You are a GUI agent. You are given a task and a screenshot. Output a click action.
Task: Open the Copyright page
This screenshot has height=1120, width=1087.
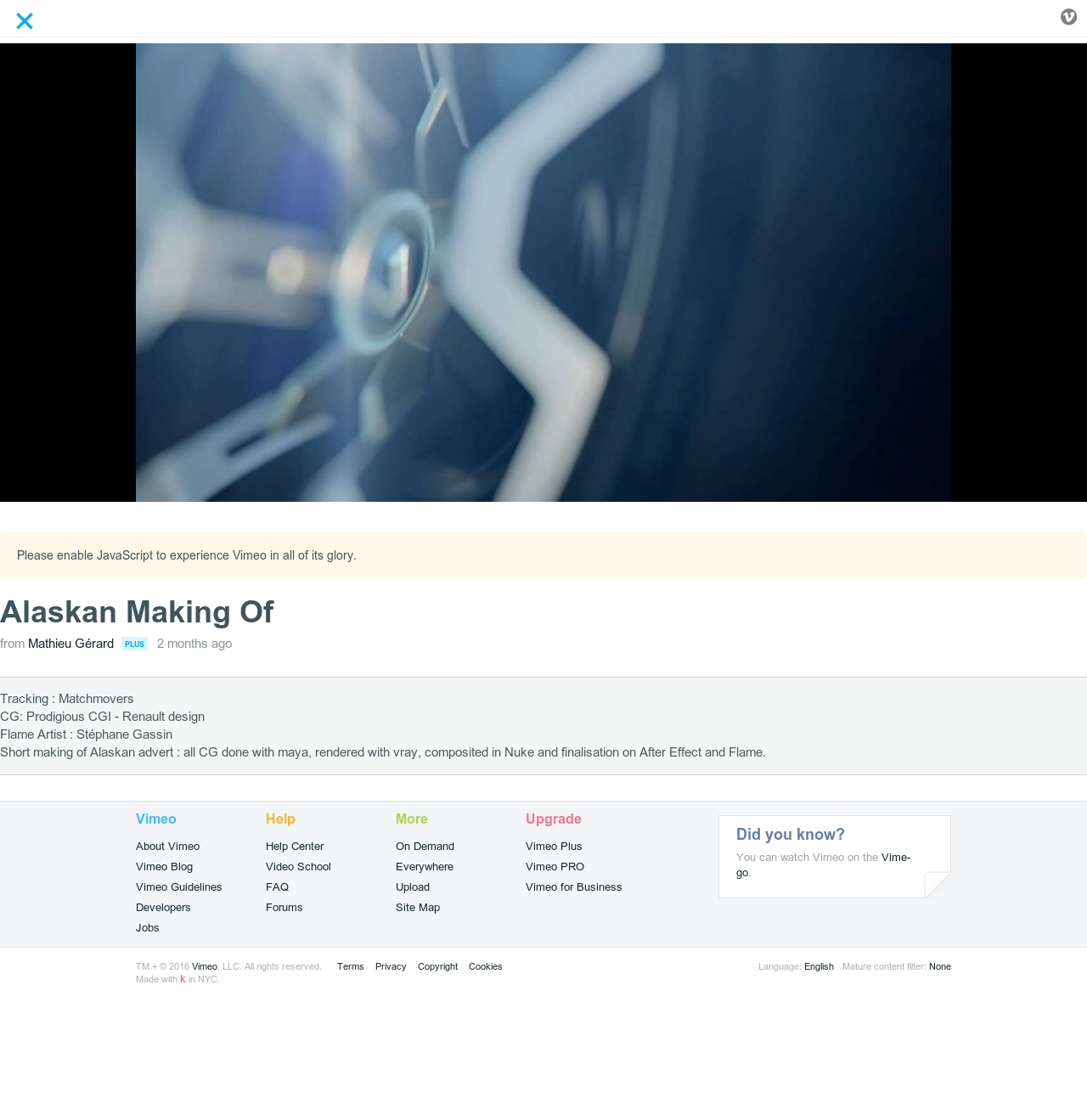tap(437, 966)
